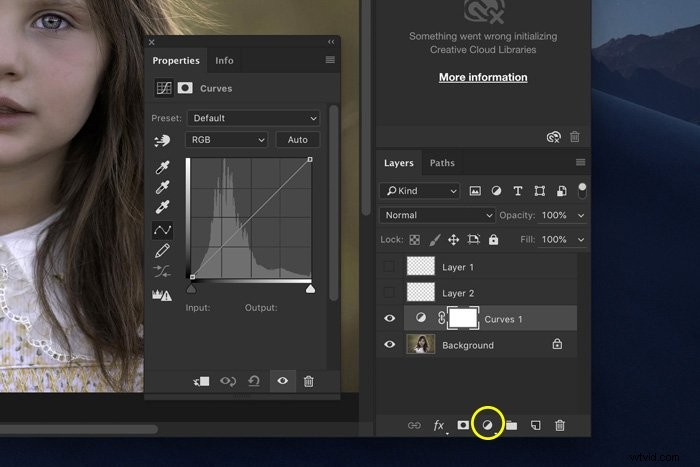Switch to the Info tab
Image resolution: width=700 pixels, height=467 pixels.
click(x=224, y=61)
